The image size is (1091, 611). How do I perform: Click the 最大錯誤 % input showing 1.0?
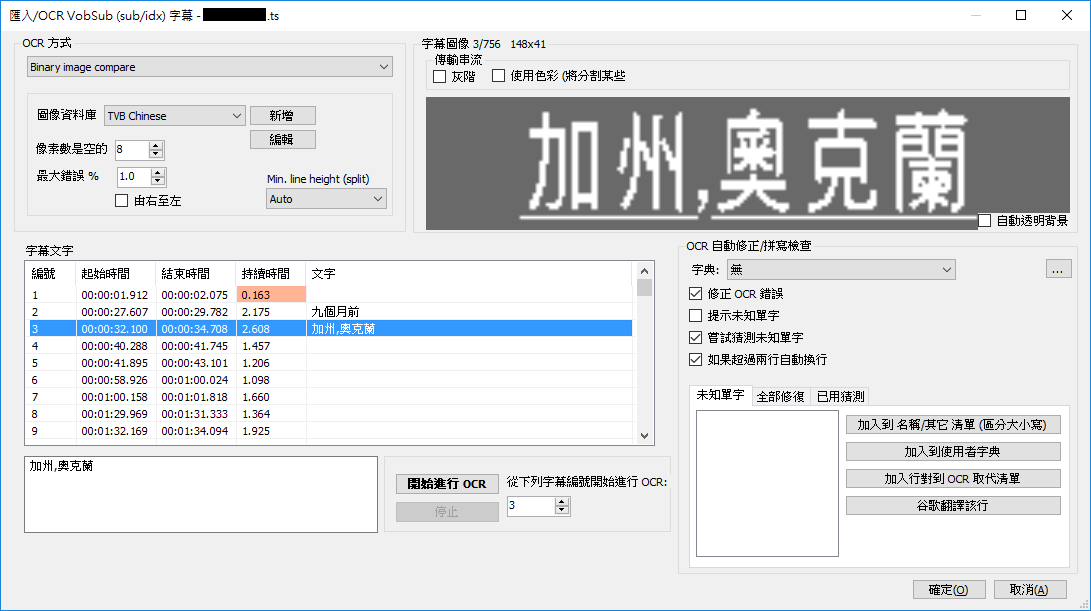pyautogui.click(x=134, y=177)
